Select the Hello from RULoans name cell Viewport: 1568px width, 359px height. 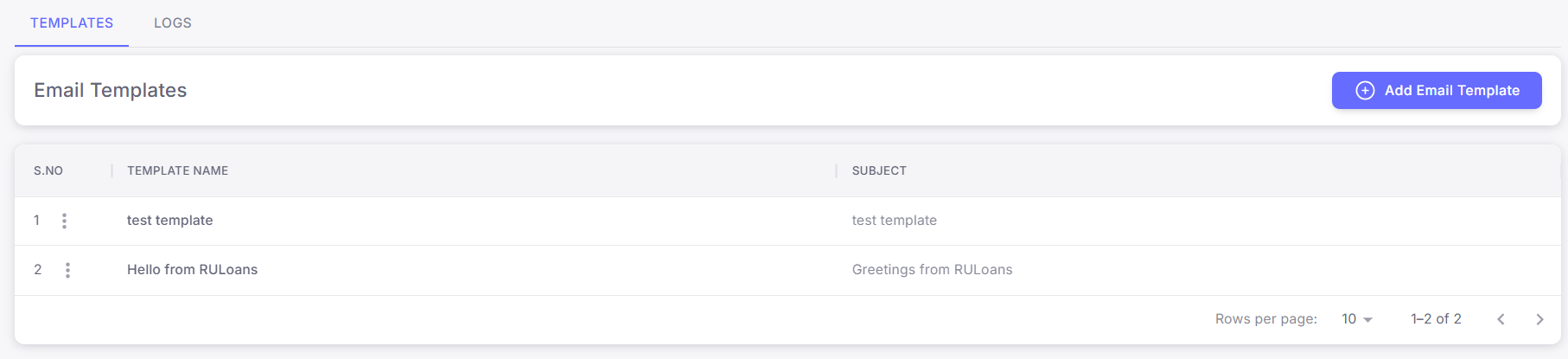[x=192, y=270]
